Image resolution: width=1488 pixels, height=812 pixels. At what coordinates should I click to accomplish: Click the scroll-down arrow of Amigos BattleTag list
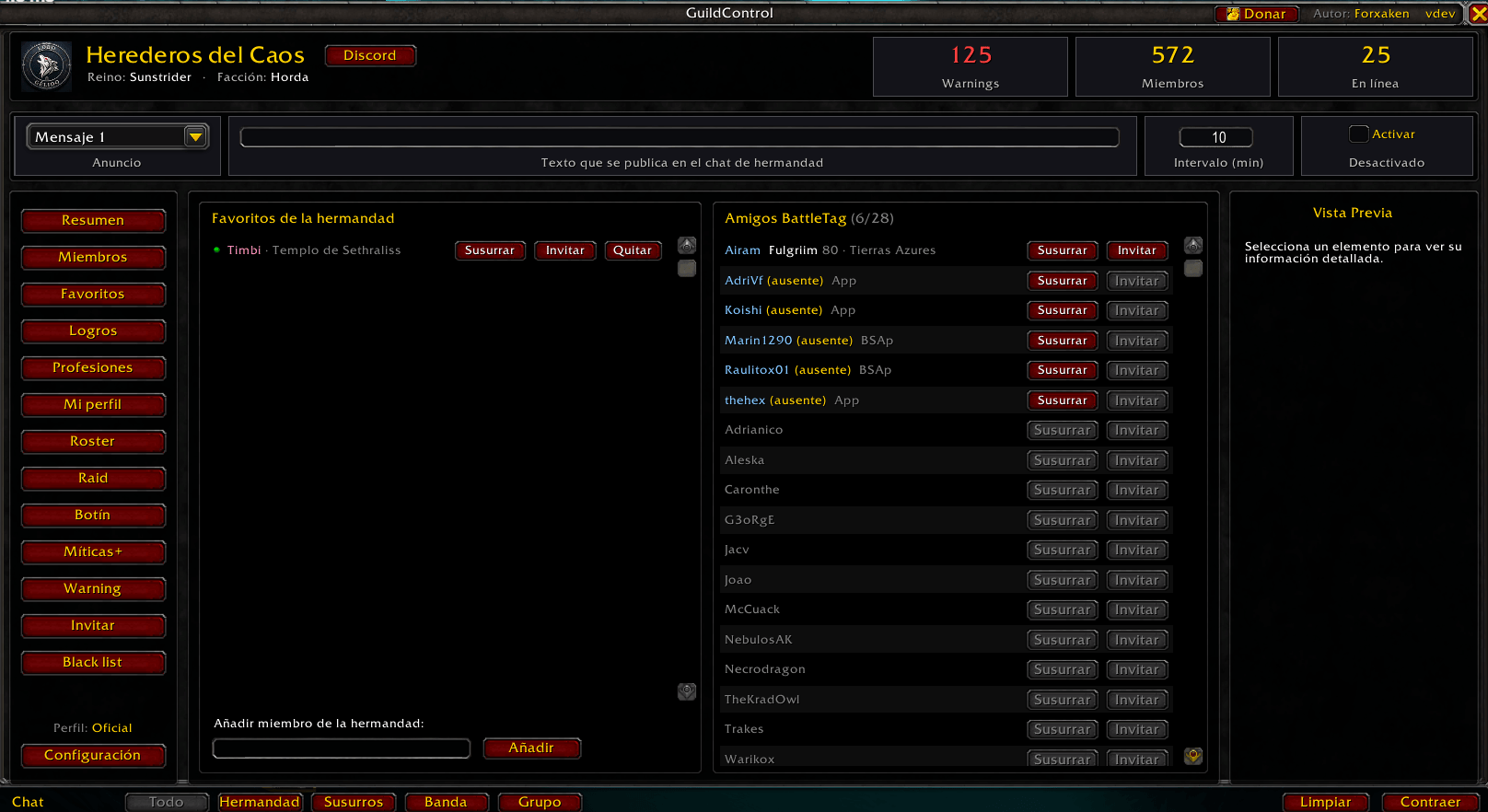click(x=1193, y=756)
